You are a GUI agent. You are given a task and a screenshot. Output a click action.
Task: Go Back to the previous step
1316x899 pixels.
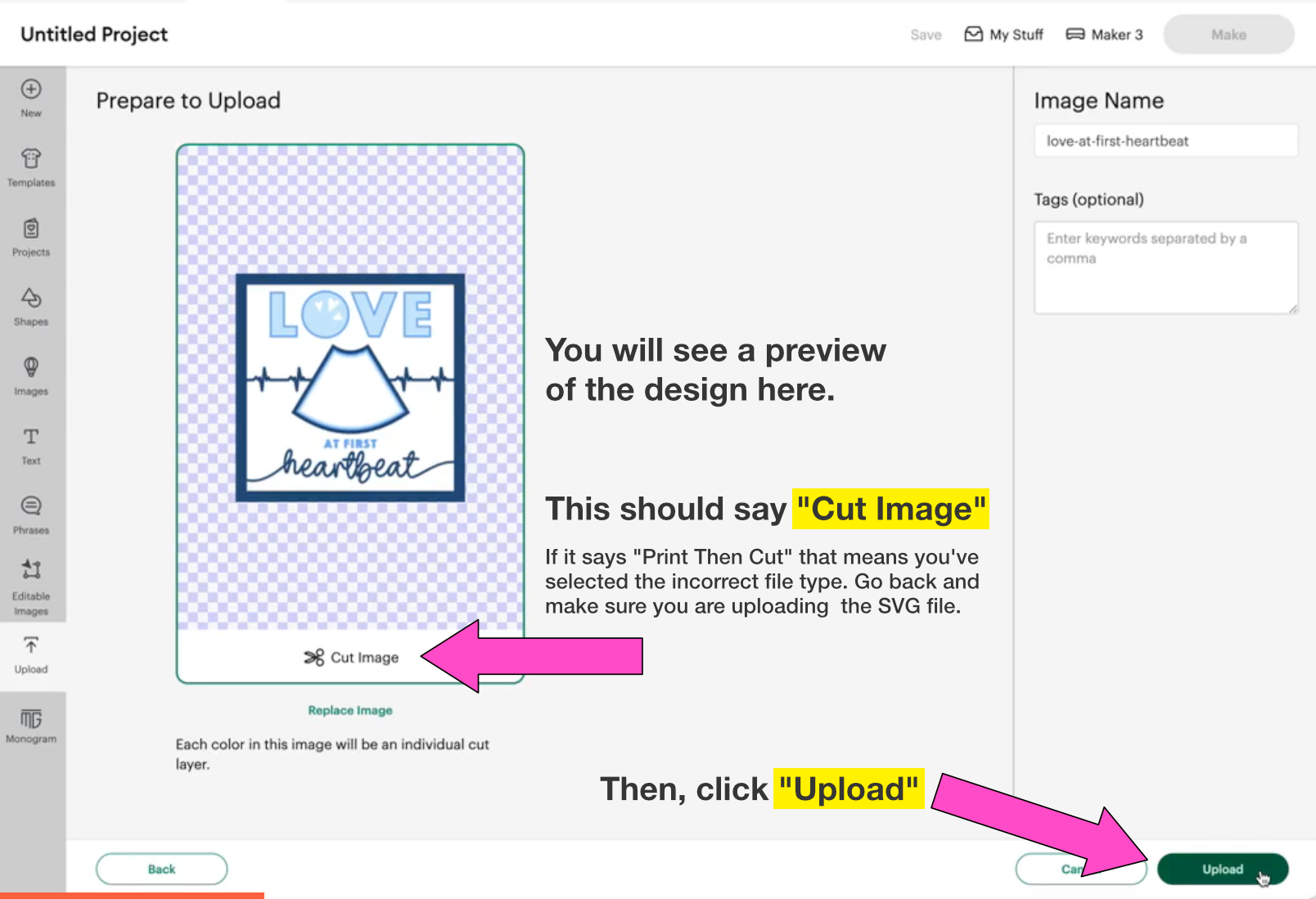[x=161, y=869]
